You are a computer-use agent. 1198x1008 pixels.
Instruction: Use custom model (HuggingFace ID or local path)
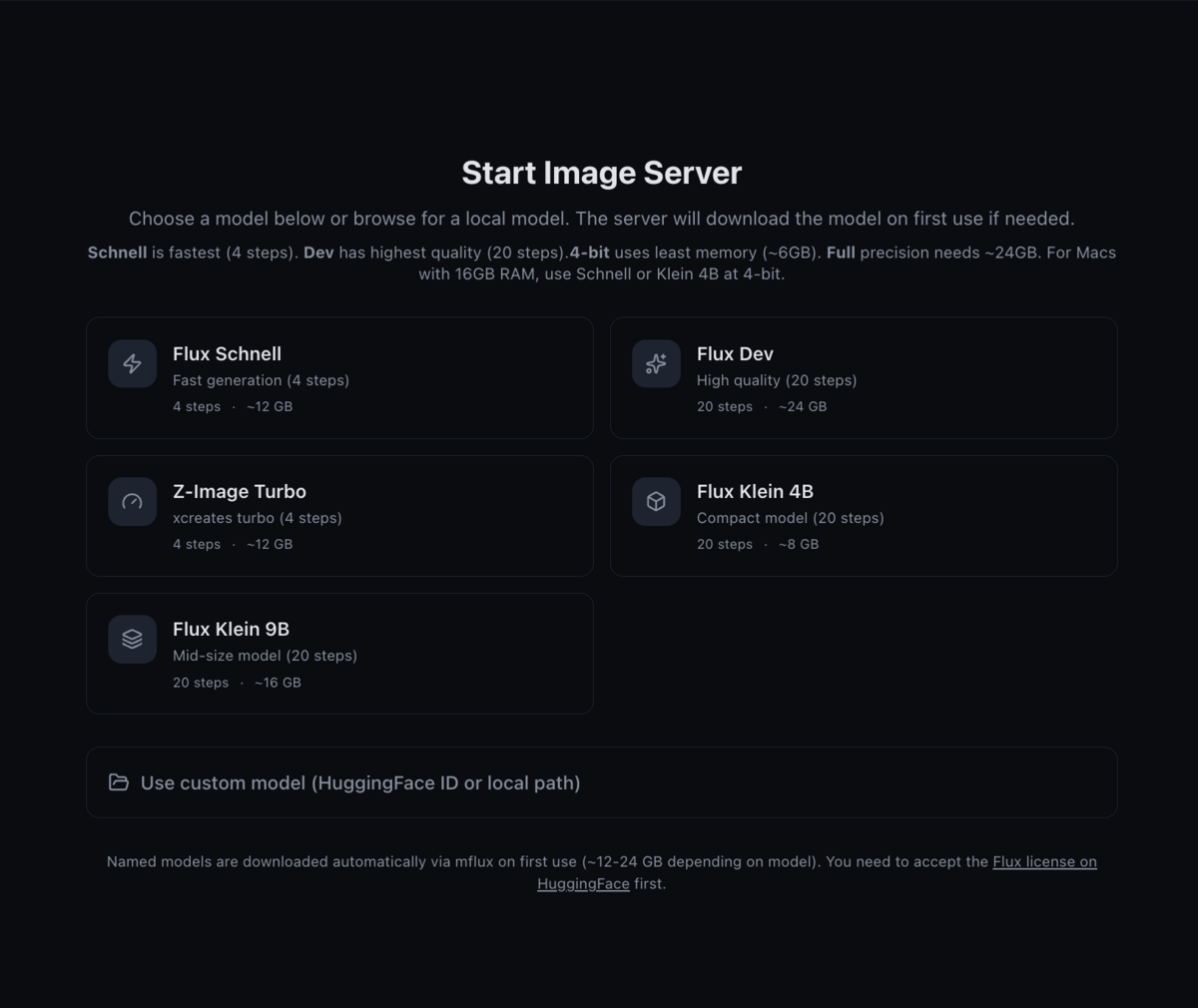pos(601,782)
